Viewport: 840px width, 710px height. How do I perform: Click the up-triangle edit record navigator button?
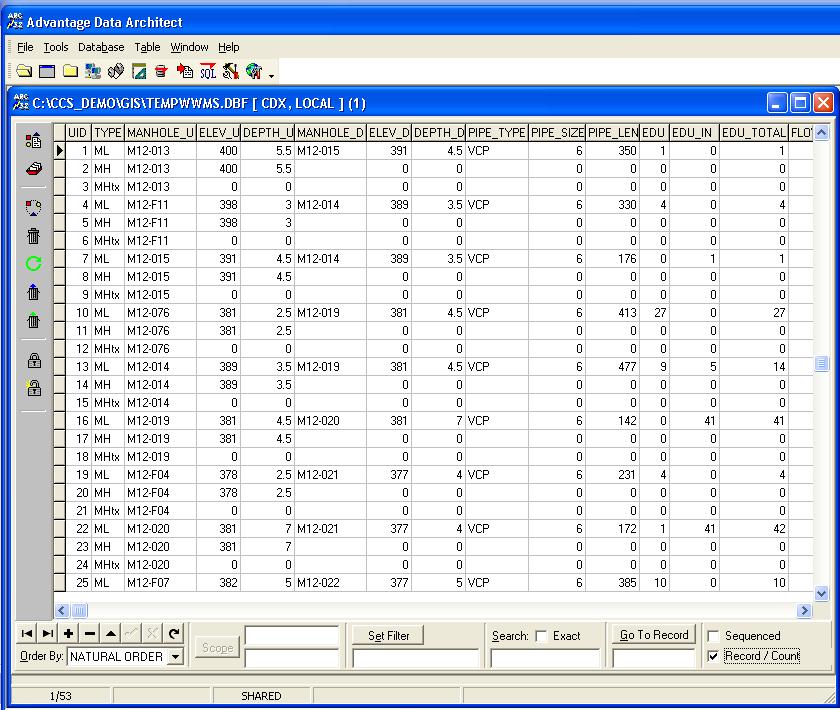(111, 634)
